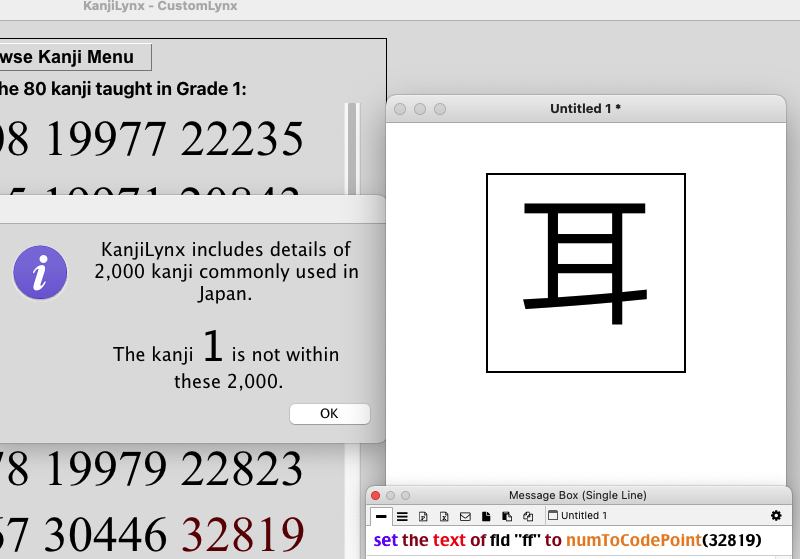Click the kanji 耳 field in Untitled 1
Viewport: 800px width, 559px height.
click(585, 272)
